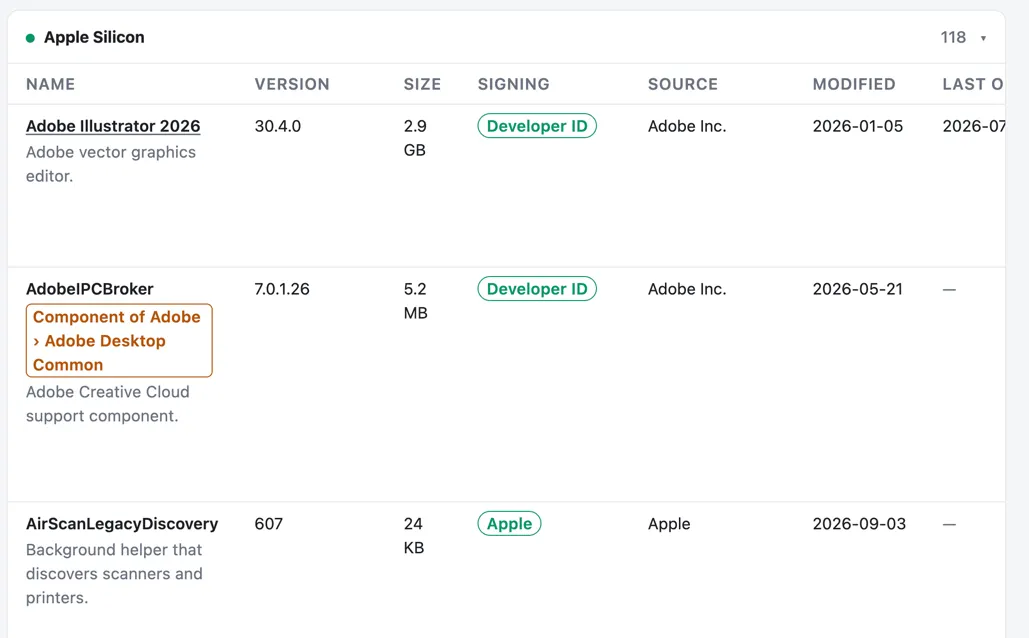Viewport: 1029px width, 638px height.
Task: Click Apple source in AirScanLegacyDiscovery row
Action: pos(669,524)
